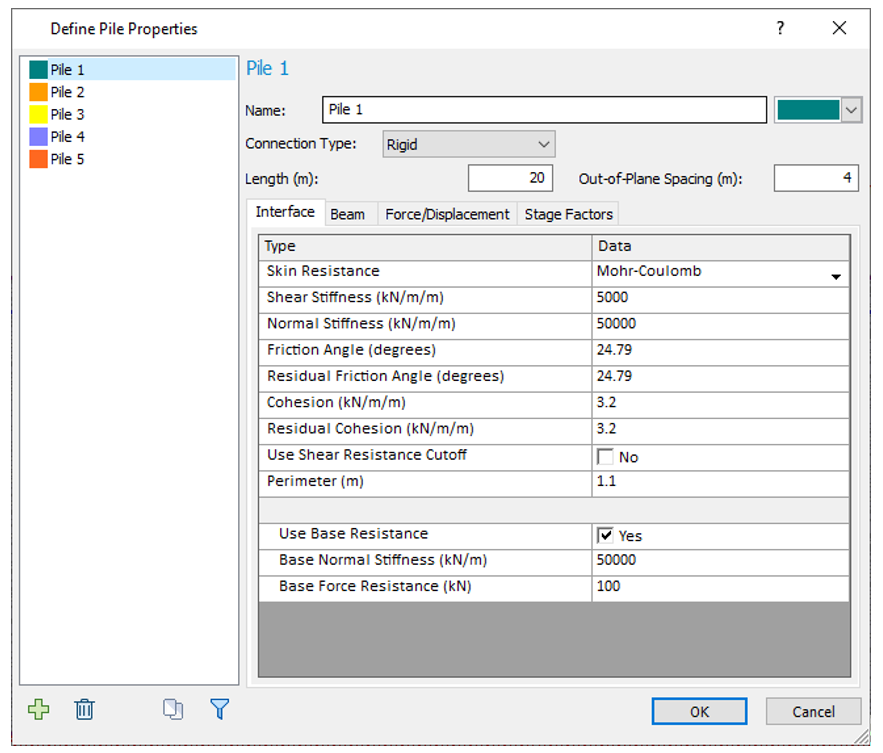Click the OK button
The width and height of the screenshot is (883, 753).
point(699,711)
